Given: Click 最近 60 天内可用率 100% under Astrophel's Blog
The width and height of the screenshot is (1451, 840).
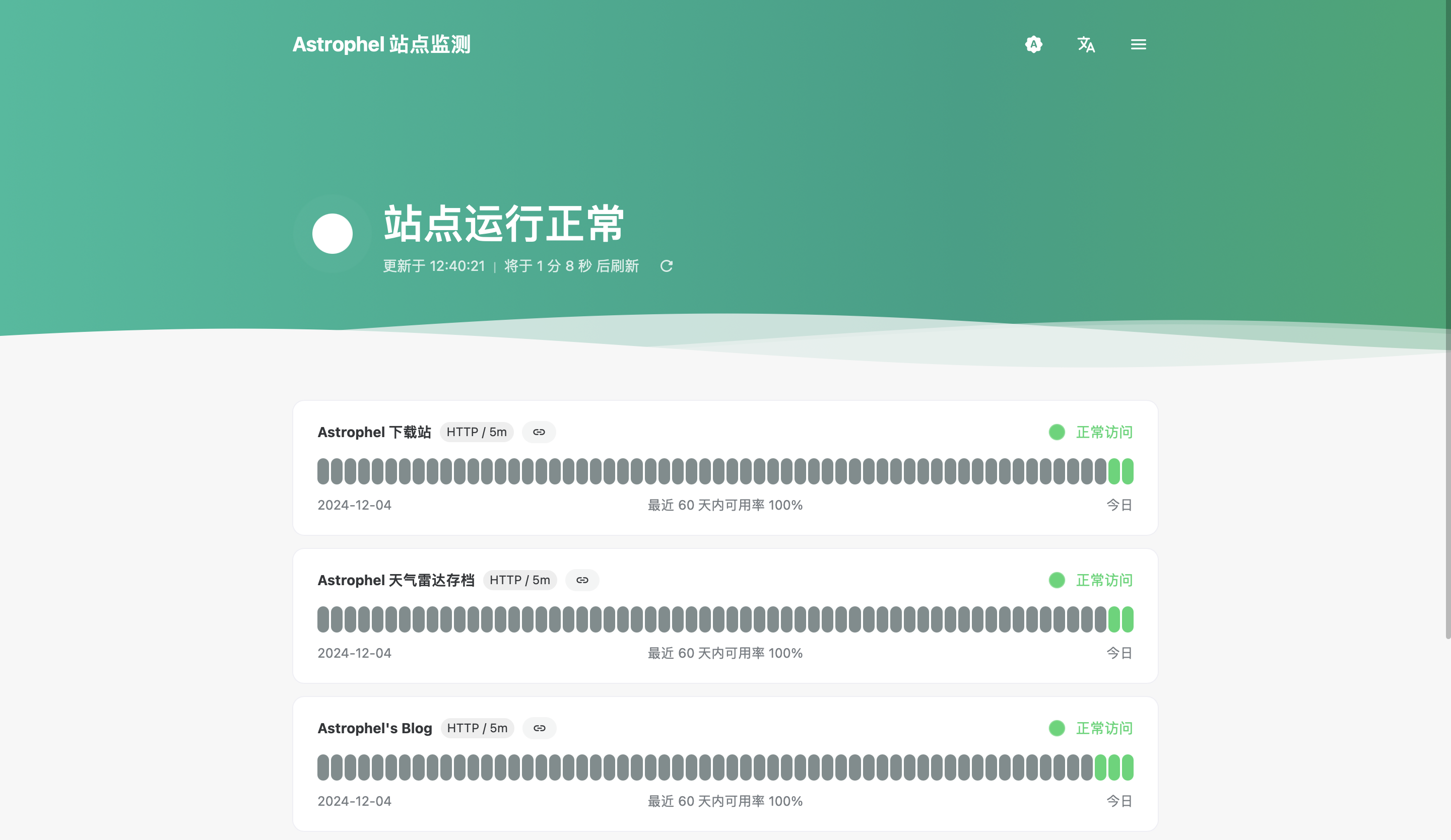Looking at the screenshot, I should click(x=725, y=801).
